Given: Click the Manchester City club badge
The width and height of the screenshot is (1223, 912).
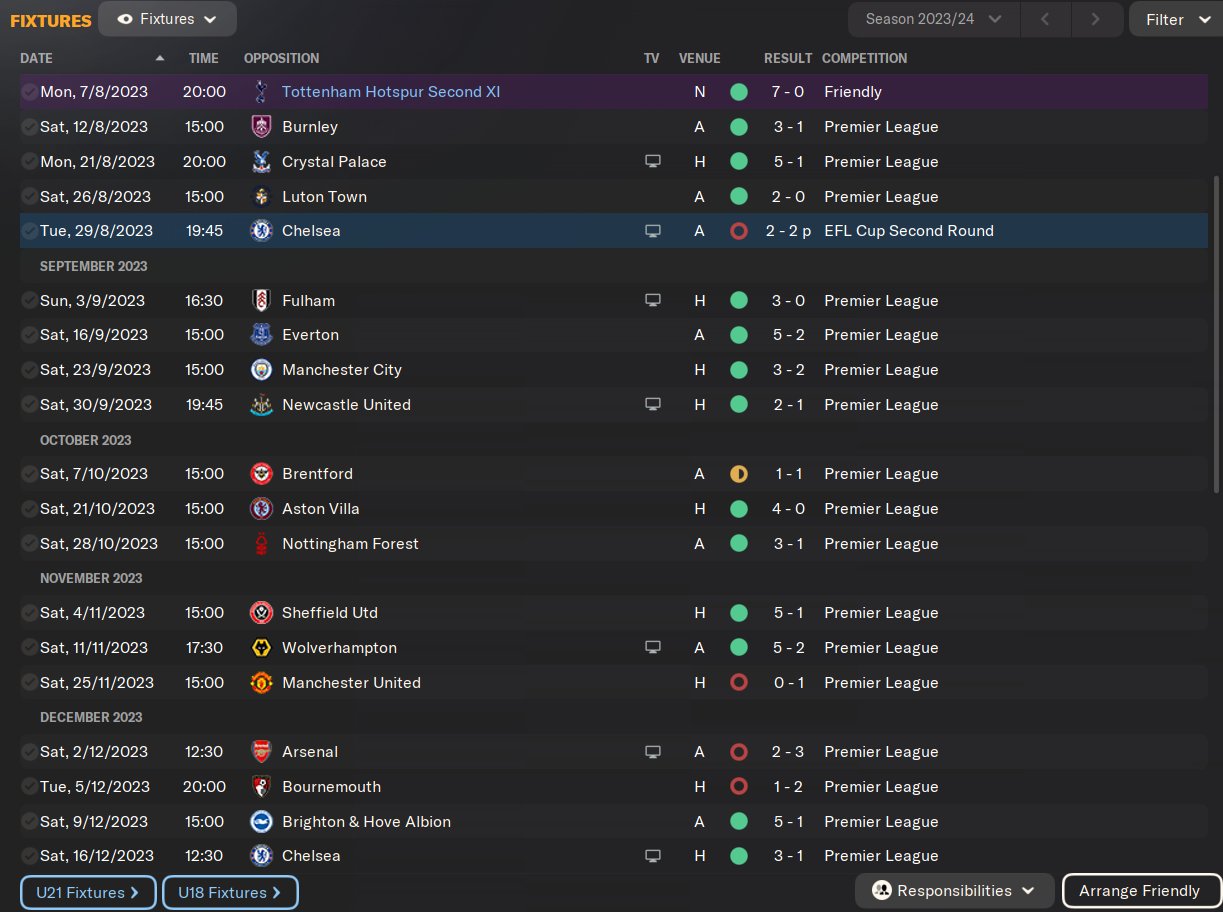Looking at the screenshot, I should pyautogui.click(x=261, y=370).
